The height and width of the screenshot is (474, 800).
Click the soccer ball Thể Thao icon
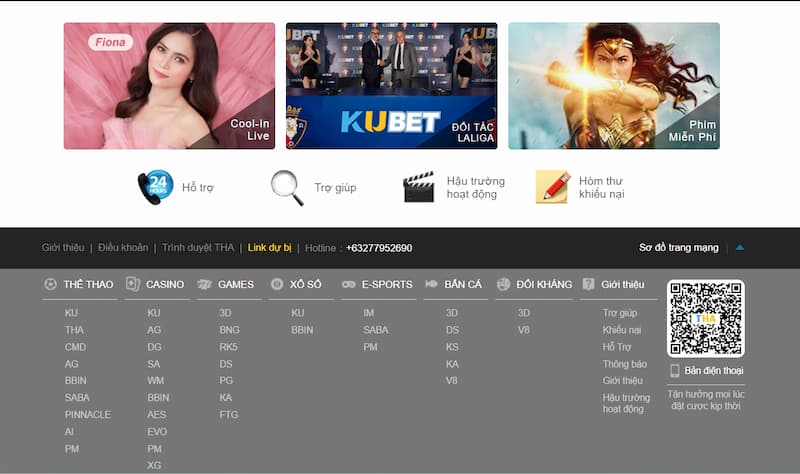coord(50,284)
